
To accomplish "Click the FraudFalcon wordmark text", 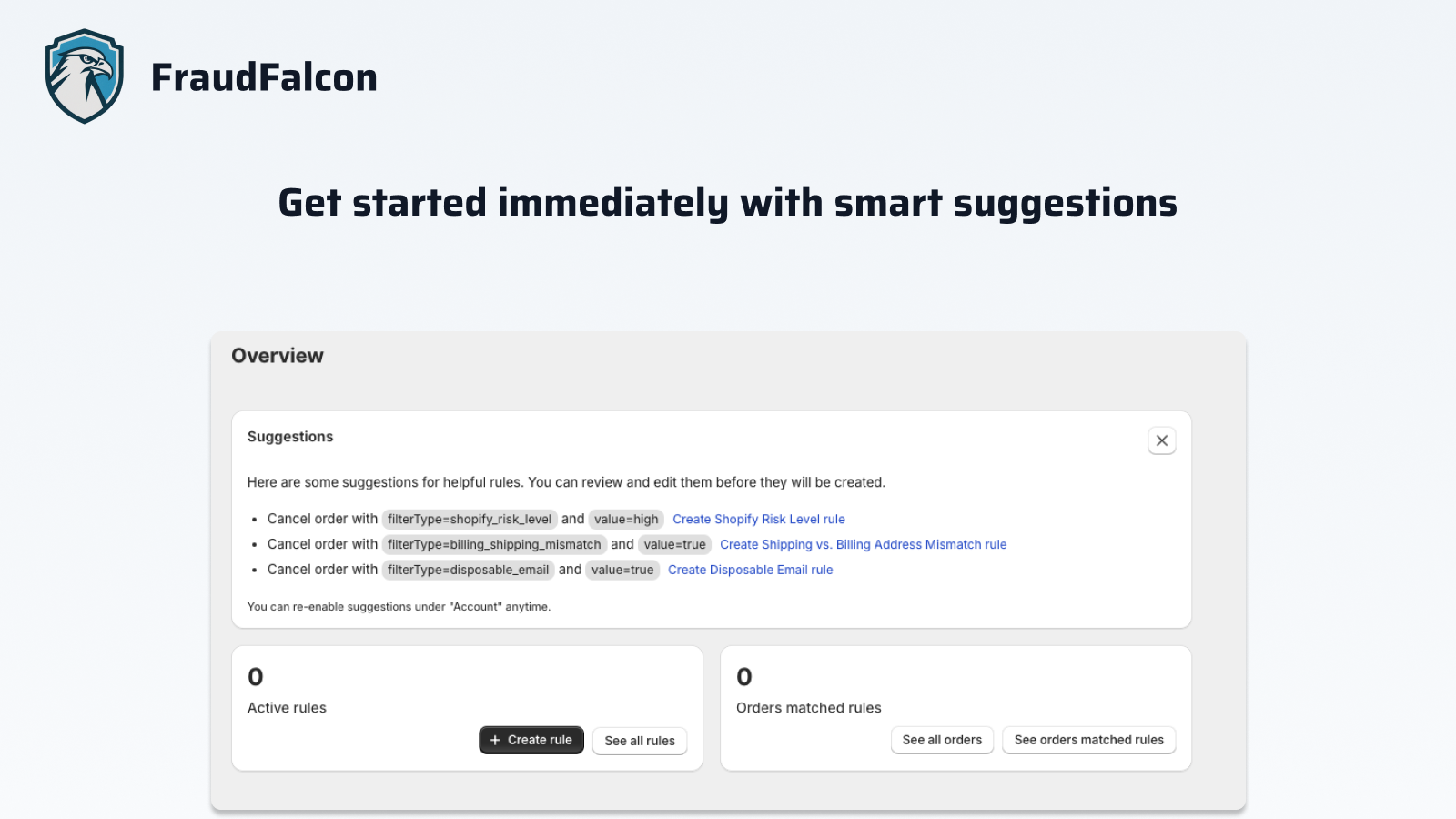I will (x=264, y=77).
